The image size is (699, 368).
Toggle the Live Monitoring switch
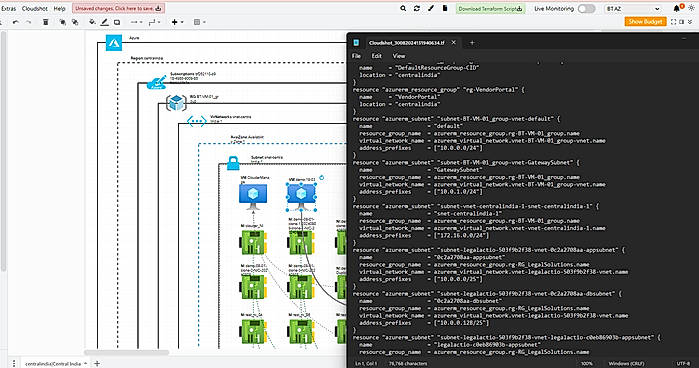[x=586, y=8]
